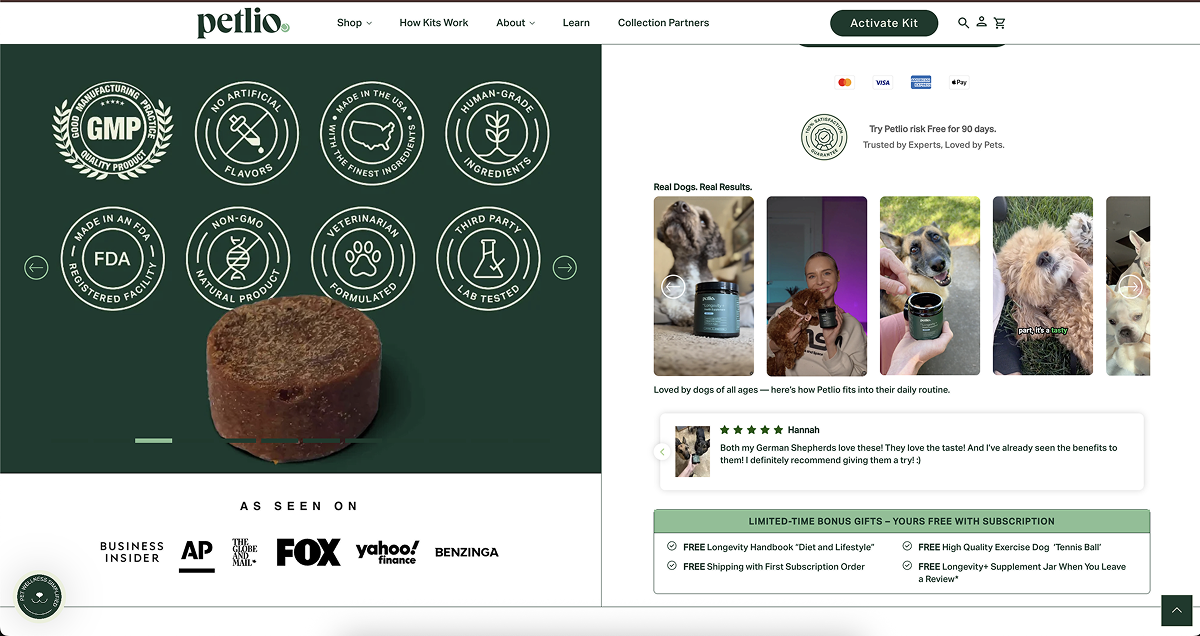Show previous Real Dogs video

(674, 287)
